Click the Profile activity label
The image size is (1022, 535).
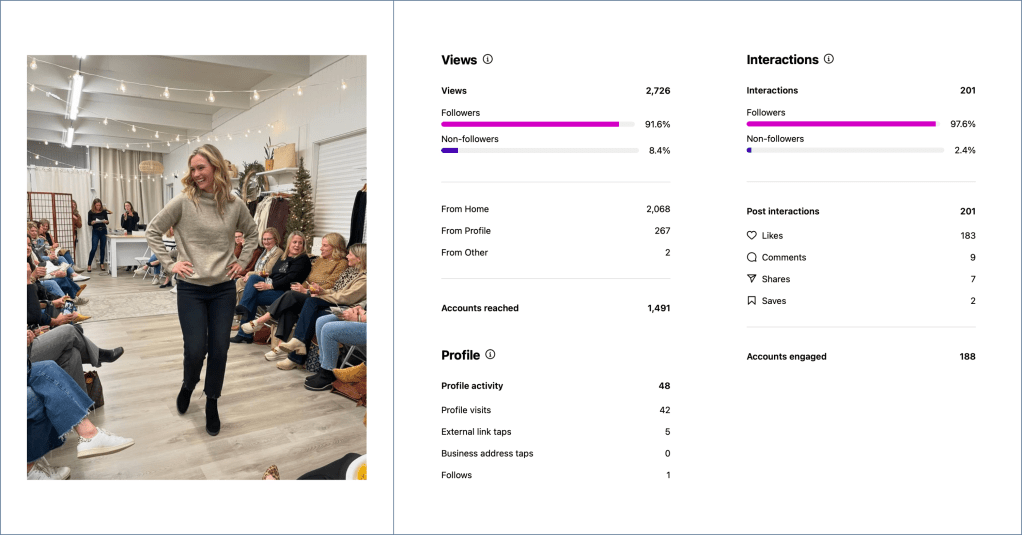472,386
